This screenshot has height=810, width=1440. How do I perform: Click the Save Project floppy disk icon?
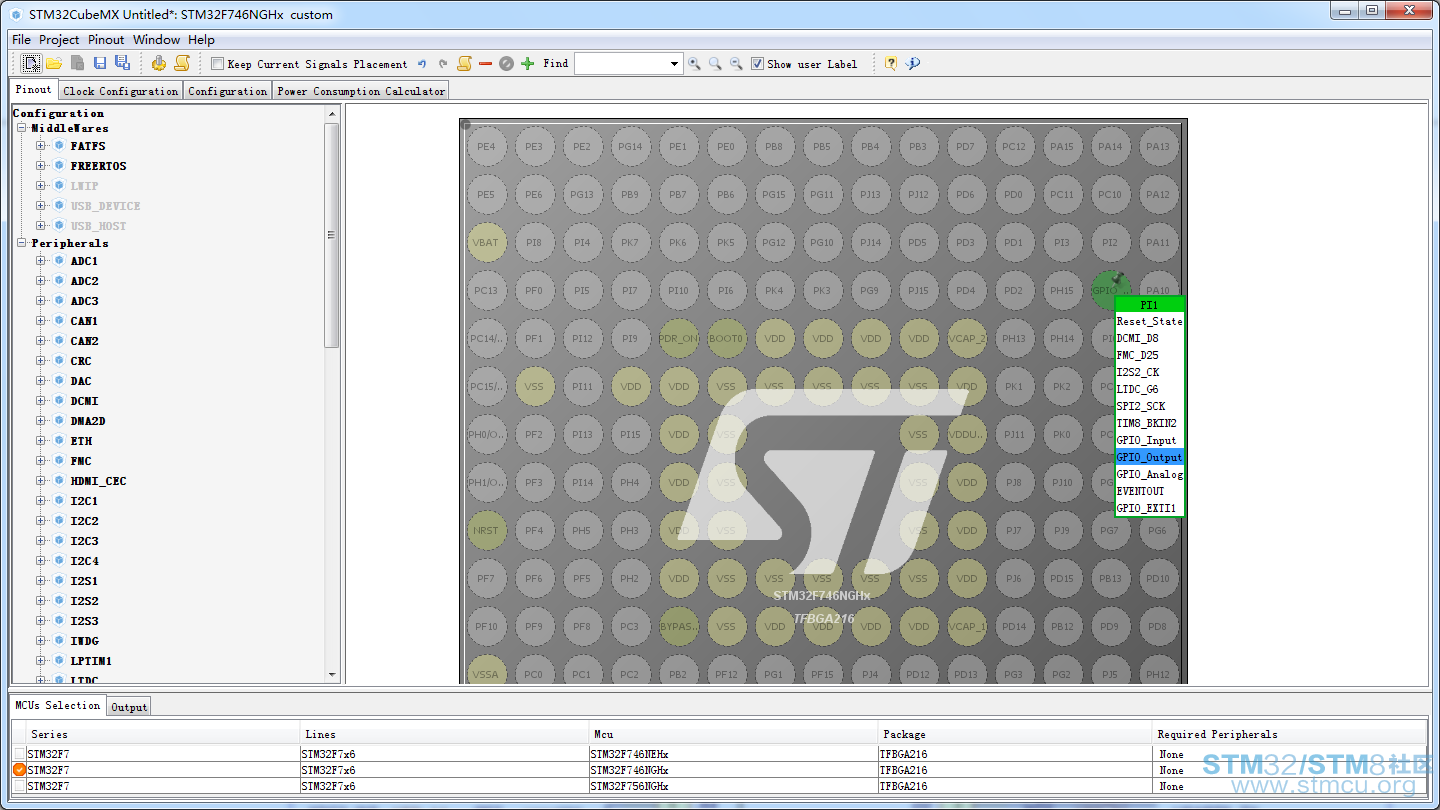(x=100, y=63)
